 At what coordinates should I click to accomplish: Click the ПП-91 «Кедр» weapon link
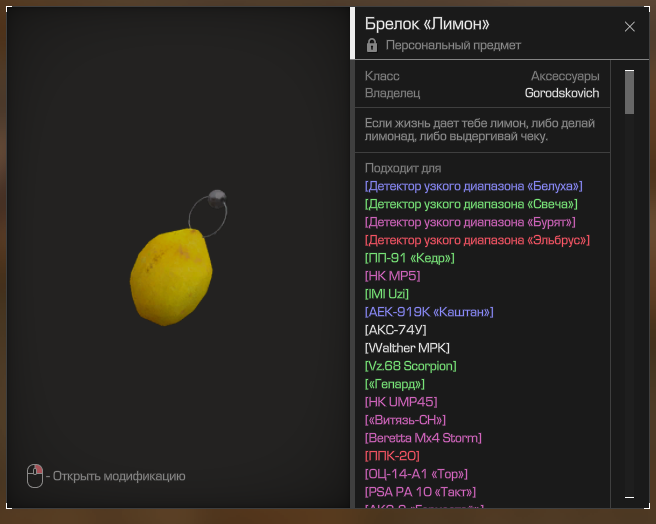(409, 258)
